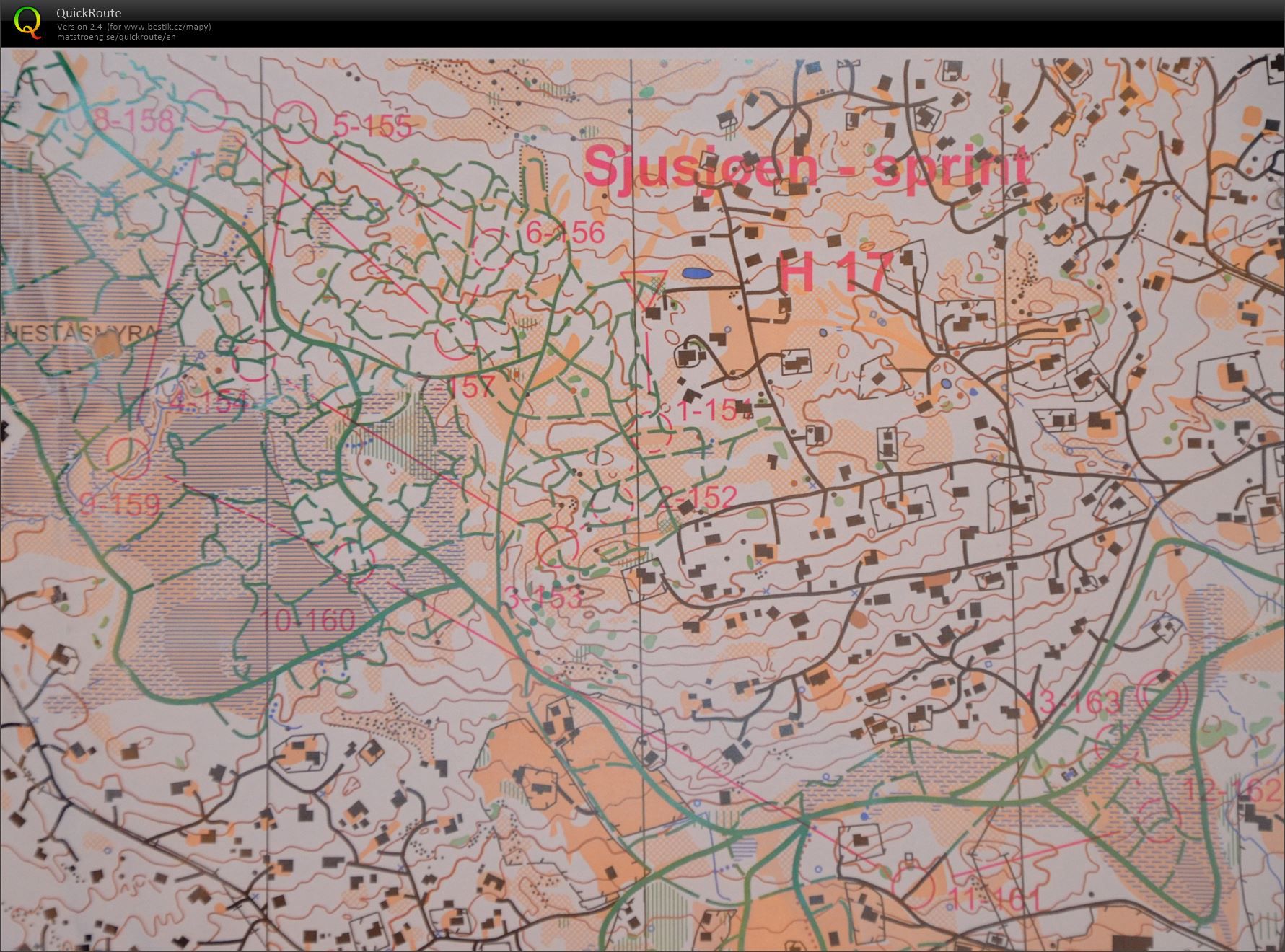Open the matstroeng.se/quickroute/en link
This screenshot has width=1285, height=952.
[x=116, y=37]
